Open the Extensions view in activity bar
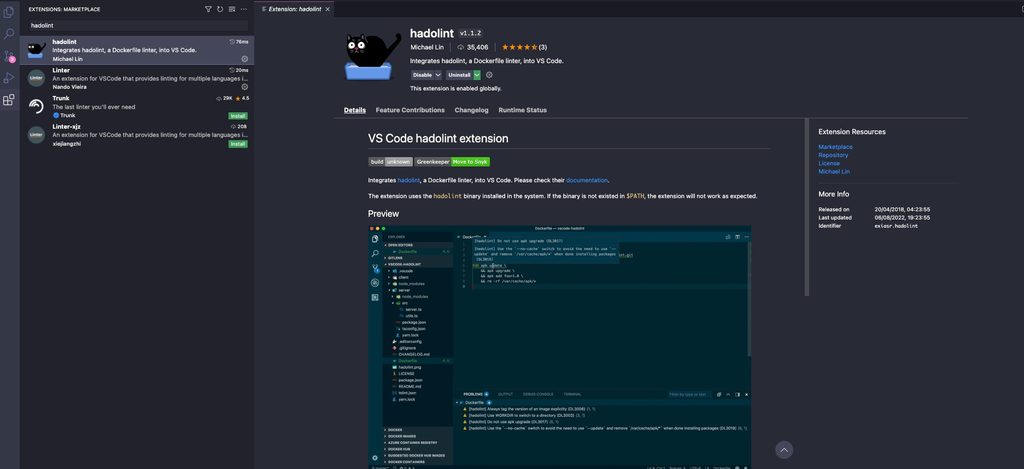This screenshot has height=469, width=1024. coord(8,100)
